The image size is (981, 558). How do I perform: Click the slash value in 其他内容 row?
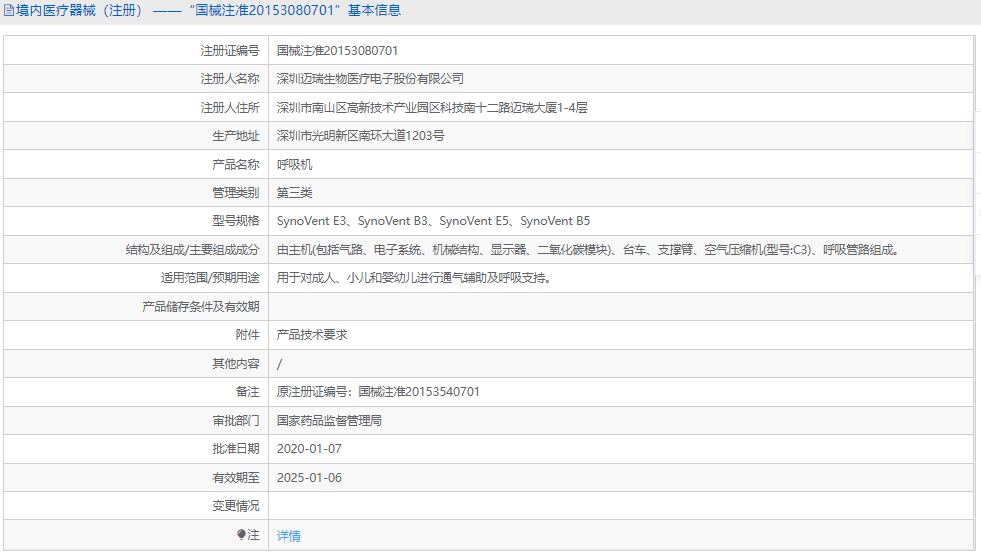coord(279,363)
